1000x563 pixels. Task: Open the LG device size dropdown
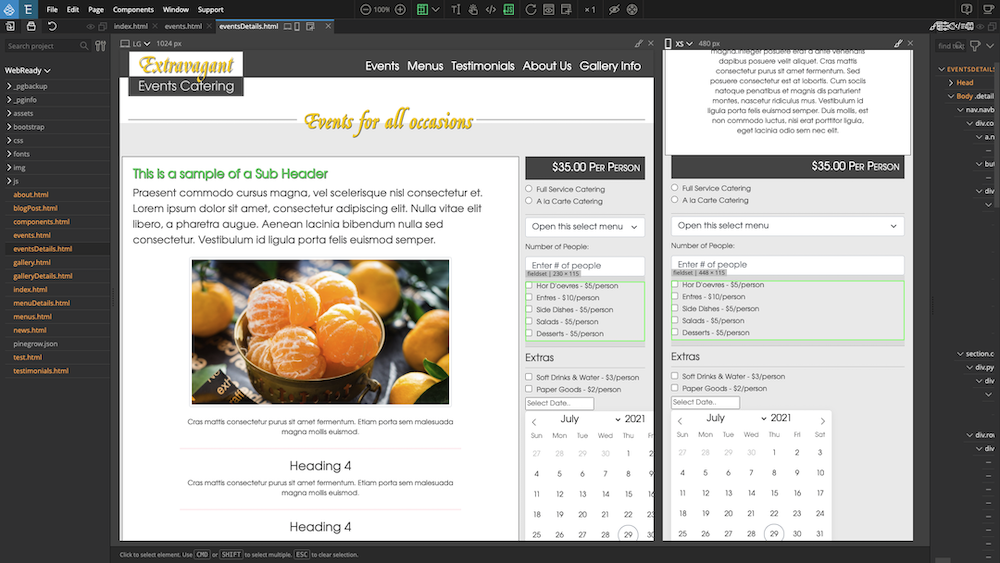(136, 44)
